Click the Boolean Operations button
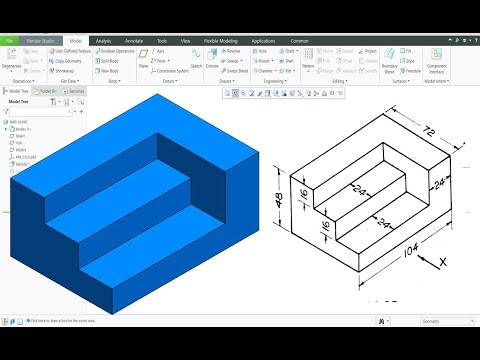 tap(114, 51)
